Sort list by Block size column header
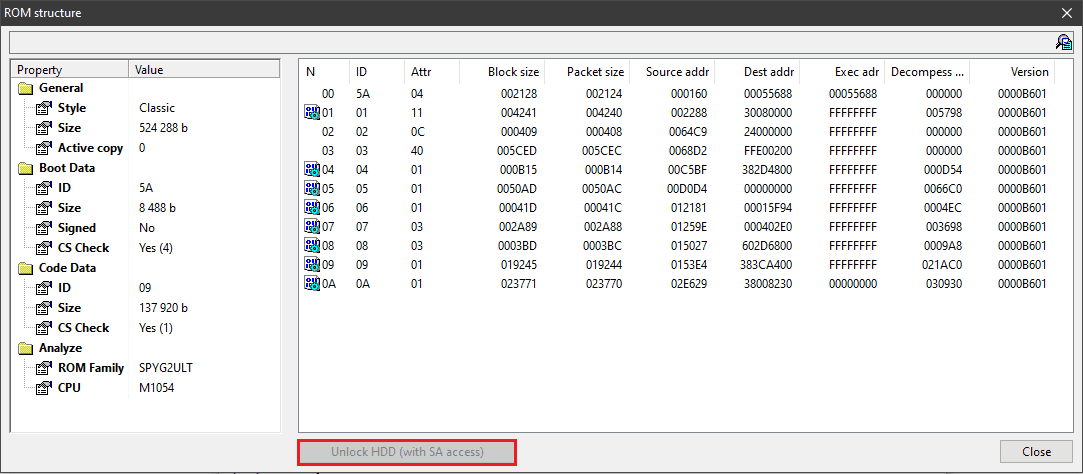The height and width of the screenshot is (474, 1083). pos(503,72)
